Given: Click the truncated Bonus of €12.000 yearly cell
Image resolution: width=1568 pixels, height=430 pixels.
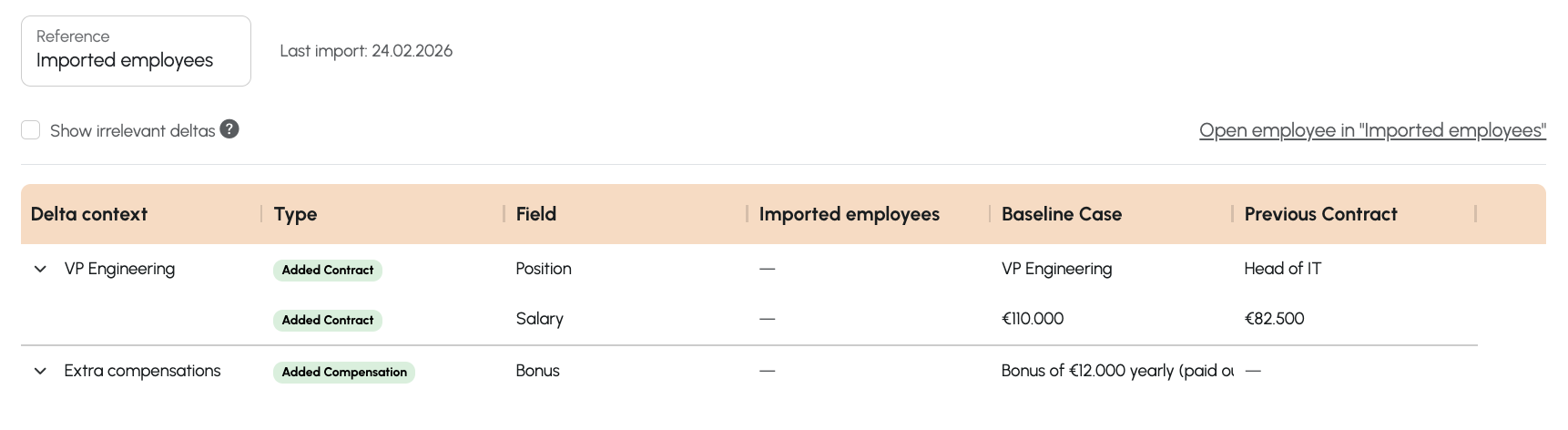Looking at the screenshot, I should (1117, 371).
